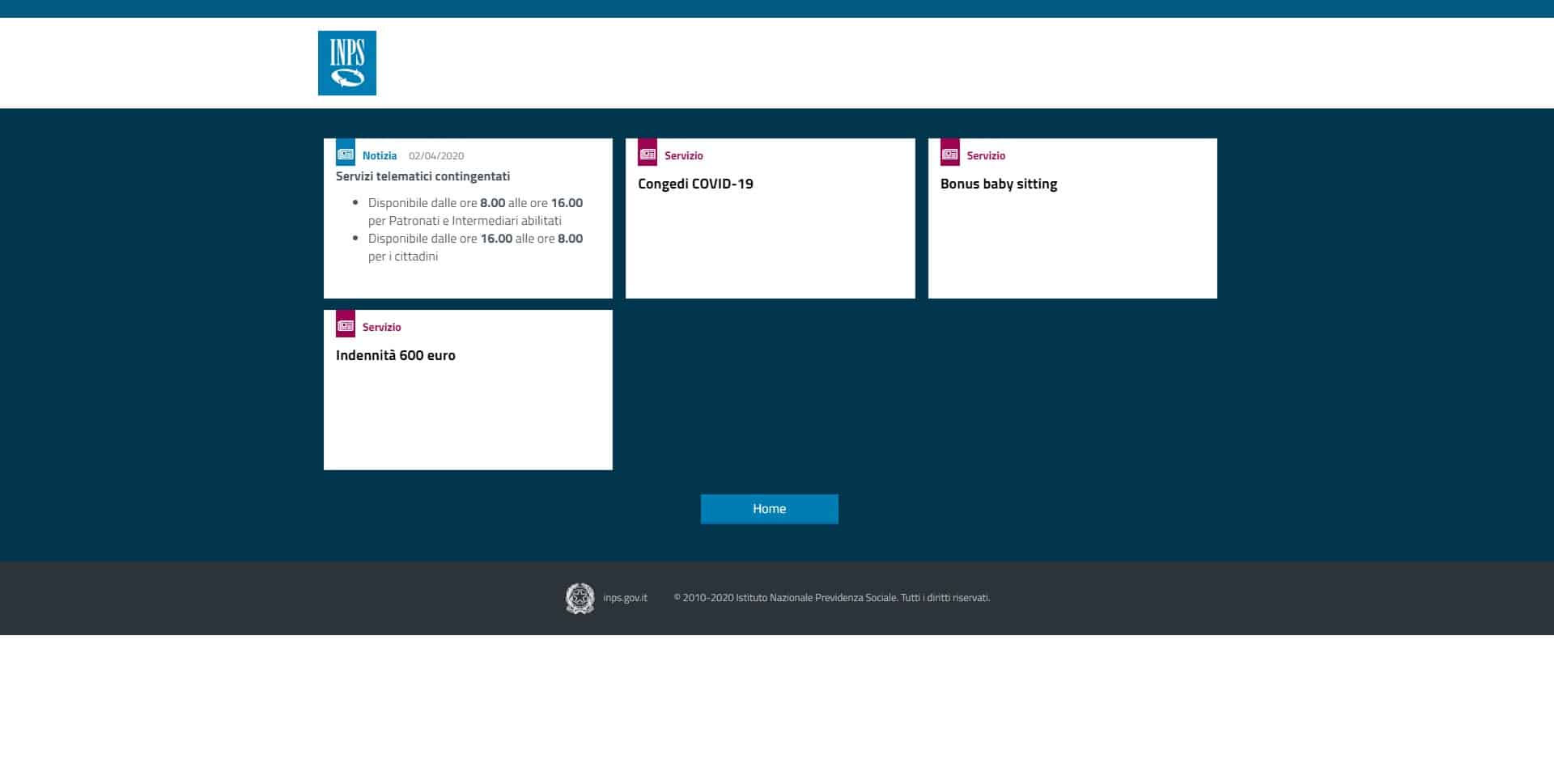1554x784 pixels.
Task: Click the blue Notizia news icon
Action: point(346,153)
